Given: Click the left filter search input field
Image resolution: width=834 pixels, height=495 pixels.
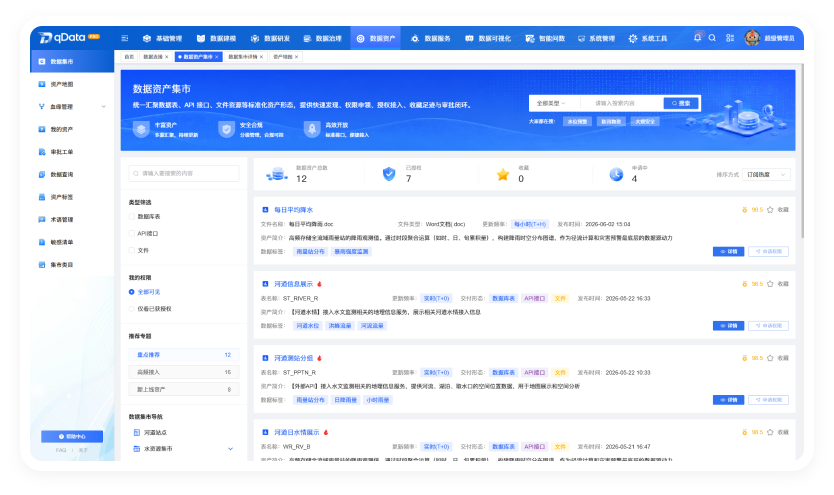Looking at the screenshot, I should (184, 173).
